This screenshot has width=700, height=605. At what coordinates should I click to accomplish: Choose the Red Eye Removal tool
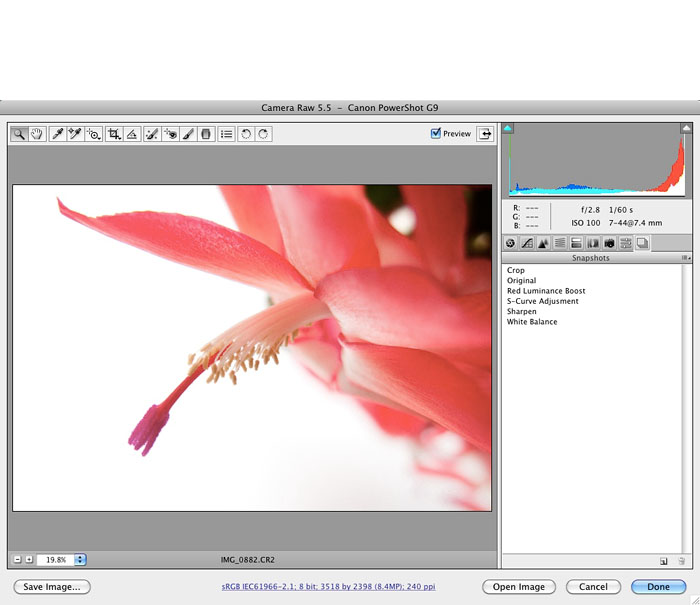(170, 134)
